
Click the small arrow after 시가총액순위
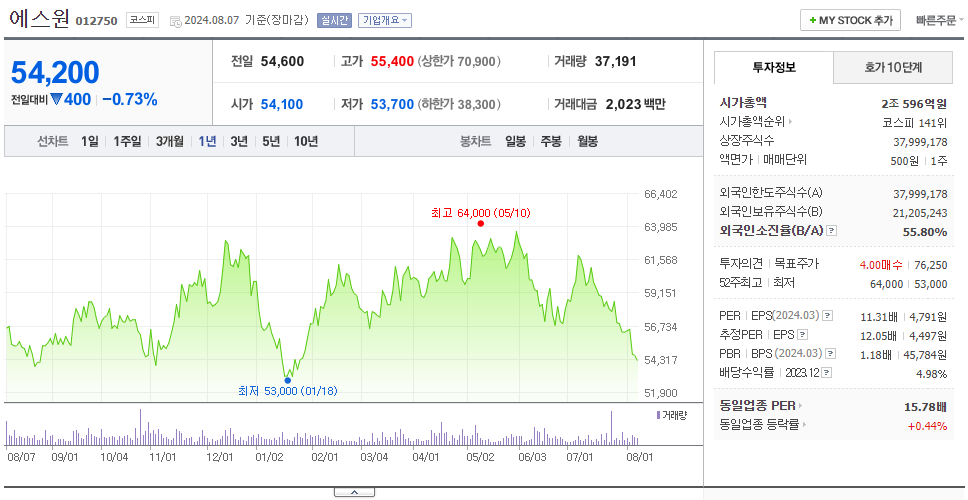(790, 122)
